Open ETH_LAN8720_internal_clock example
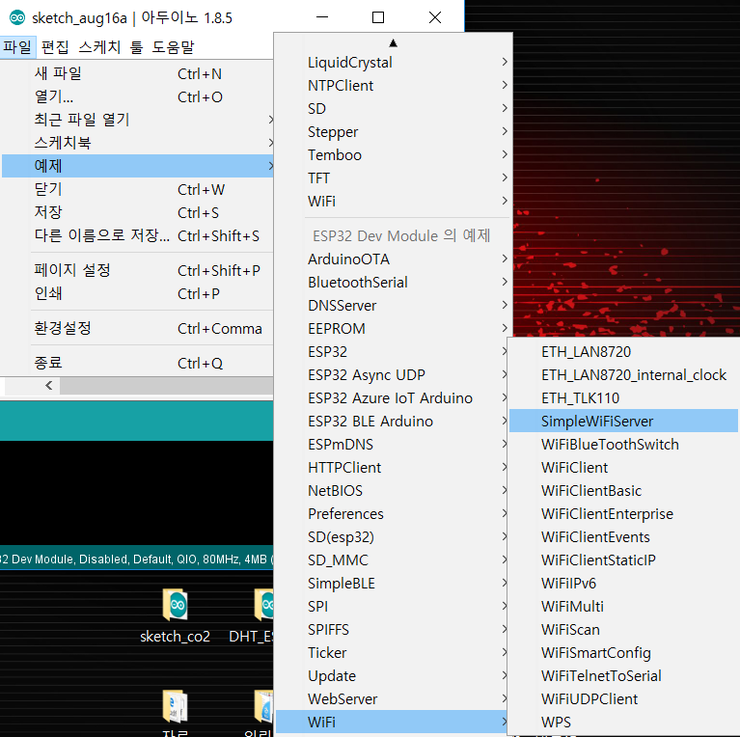 pyautogui.click(x=624, y=375)
